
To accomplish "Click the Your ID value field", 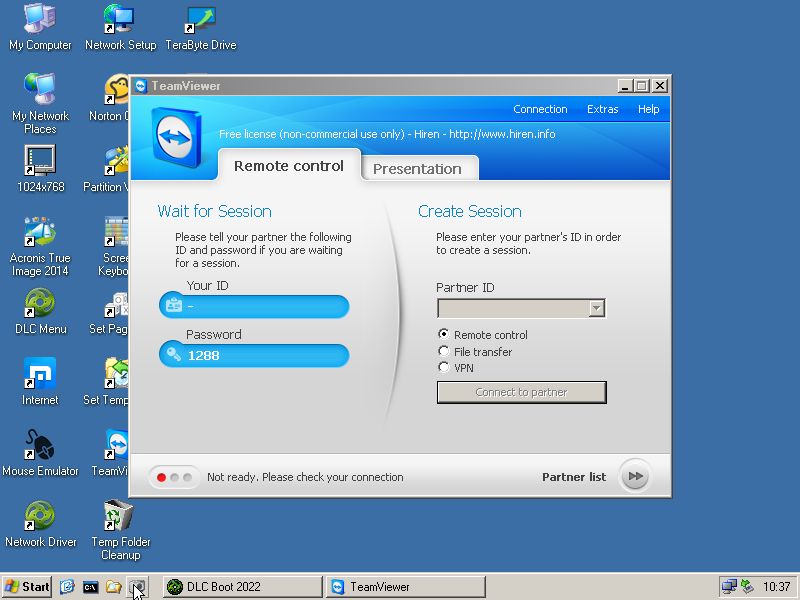I will click(254, 306).
